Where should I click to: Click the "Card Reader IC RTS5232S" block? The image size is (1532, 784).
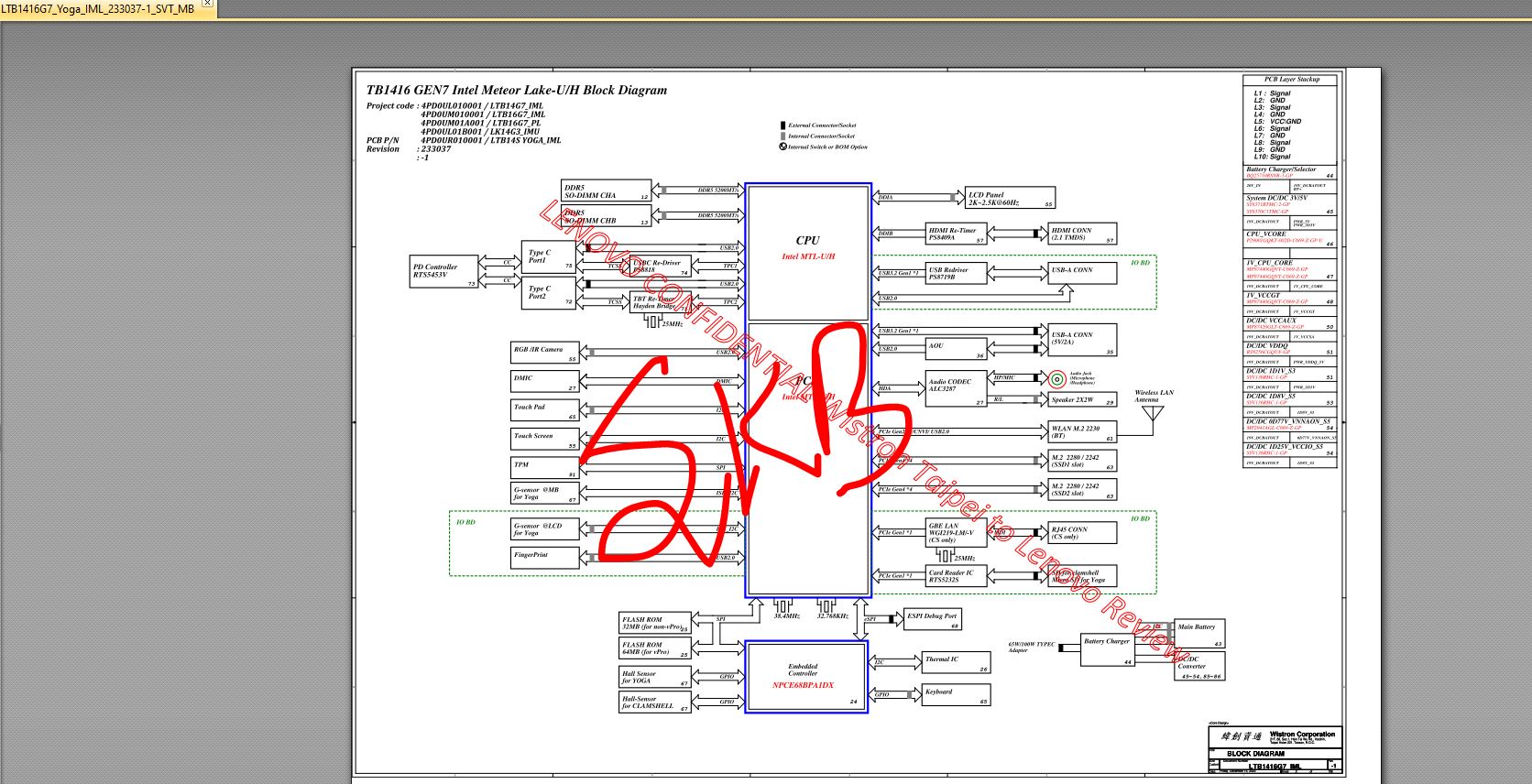[x=957, y=576]
